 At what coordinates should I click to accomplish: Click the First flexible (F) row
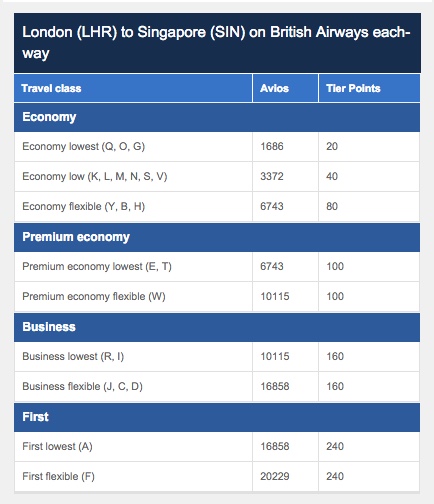[x=217, y=477]
